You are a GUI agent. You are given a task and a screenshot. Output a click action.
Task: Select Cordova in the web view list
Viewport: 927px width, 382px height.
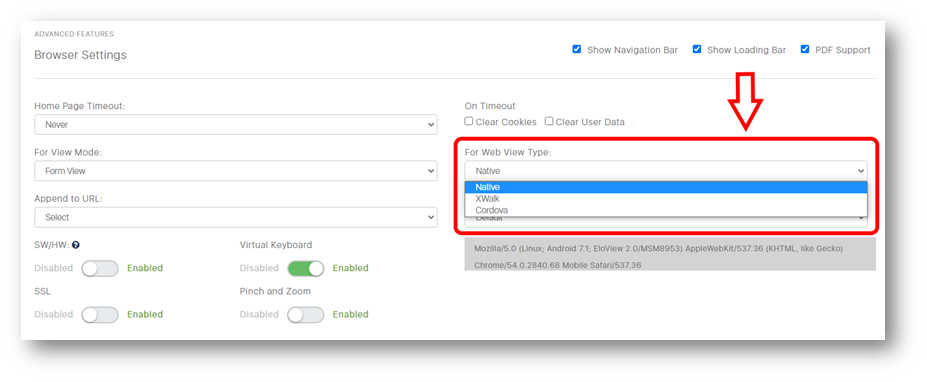pyautogui.click(x=666, y=210)
